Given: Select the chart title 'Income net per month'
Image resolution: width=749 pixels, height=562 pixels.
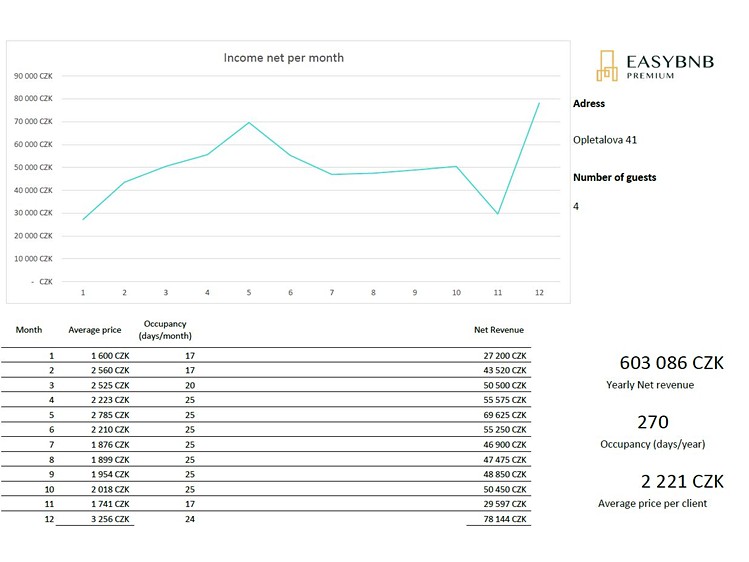Looking at the screenshot, I should [x=284, y=58].
